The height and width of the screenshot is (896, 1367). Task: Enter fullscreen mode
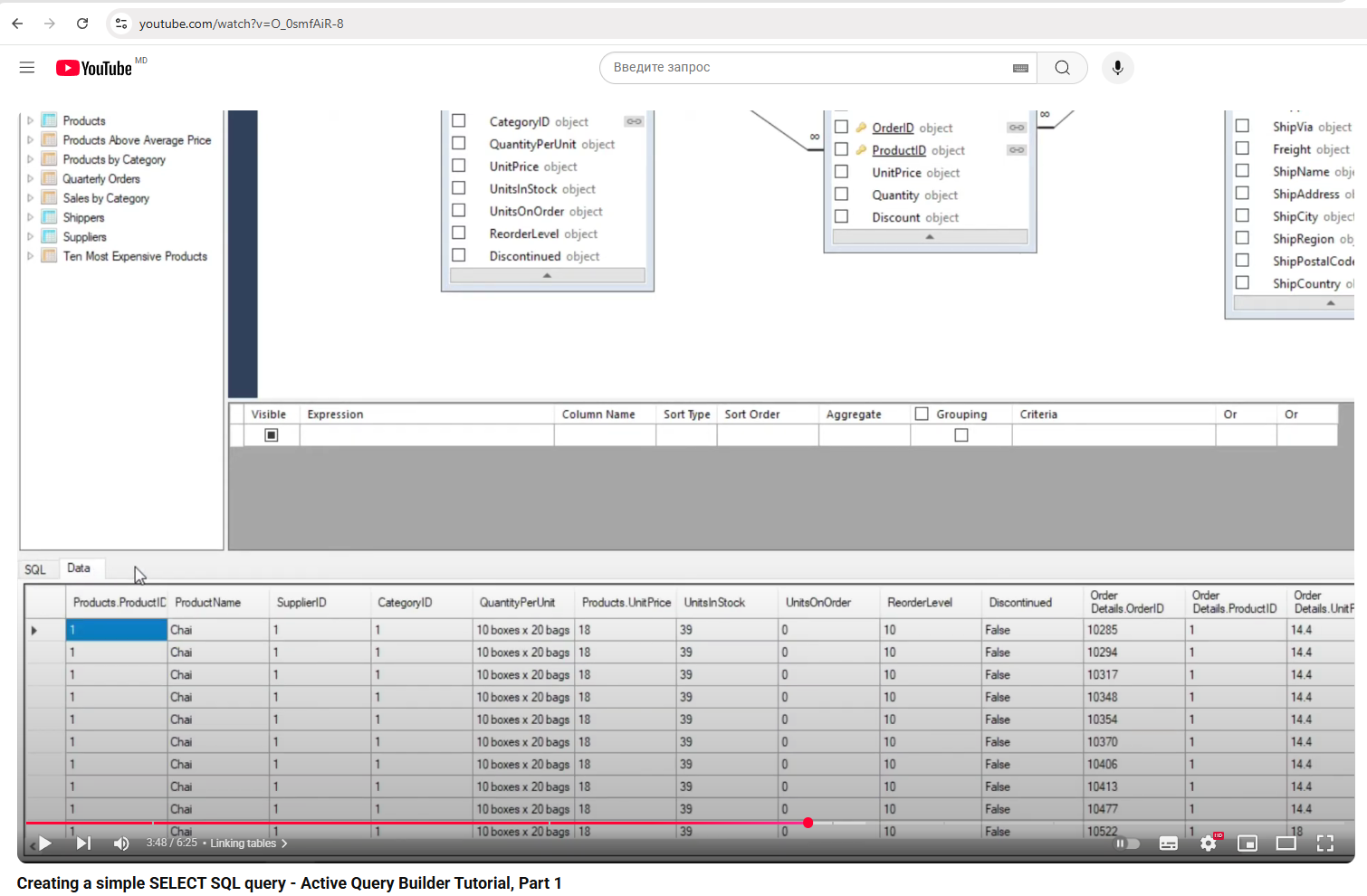1325,844
